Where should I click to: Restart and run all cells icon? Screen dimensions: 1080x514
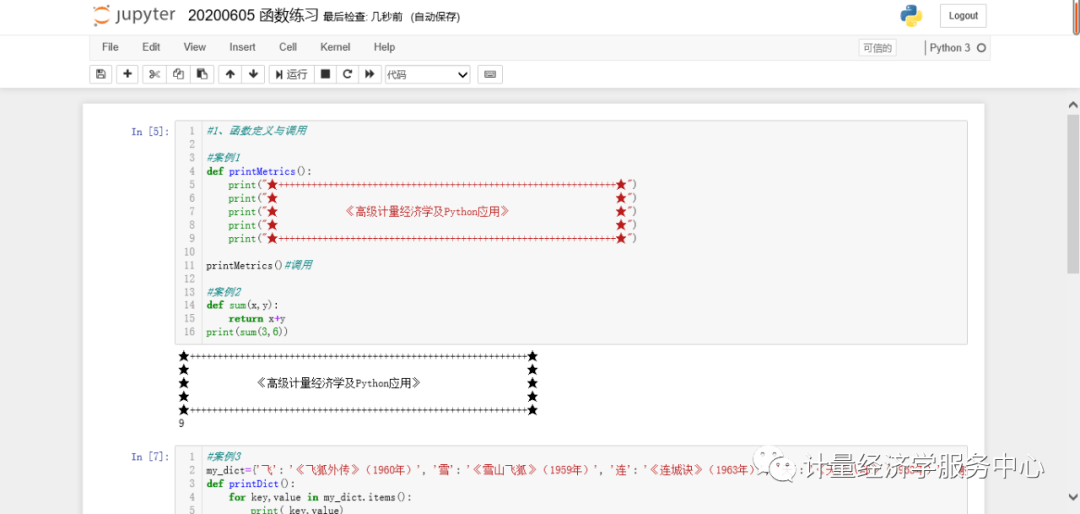pyautogui.click(x=370, y=74)
